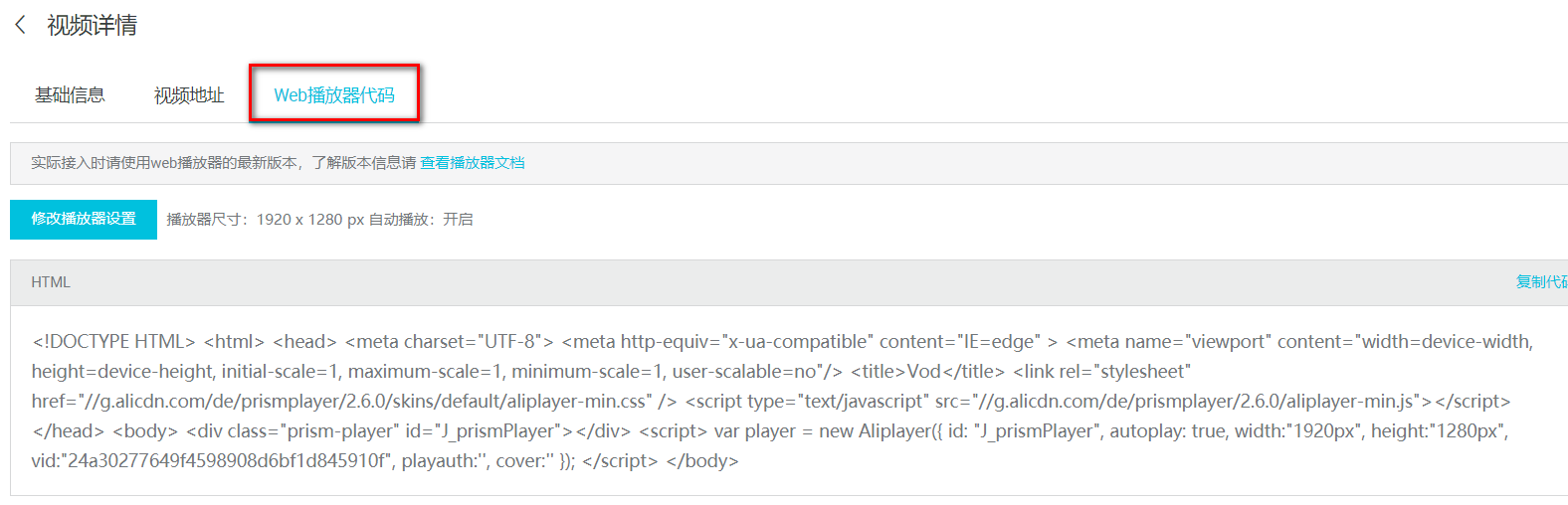
Task: Go back using the left arrow icon
Action: click(20, 25)
